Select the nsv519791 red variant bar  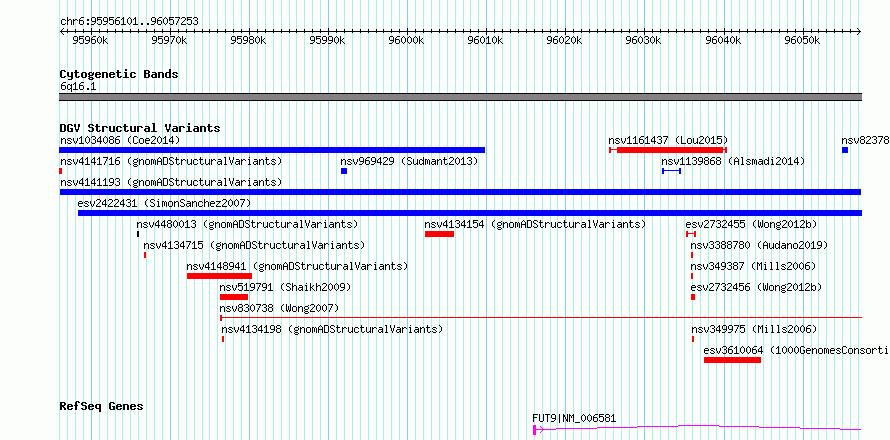tap(234, 297)
